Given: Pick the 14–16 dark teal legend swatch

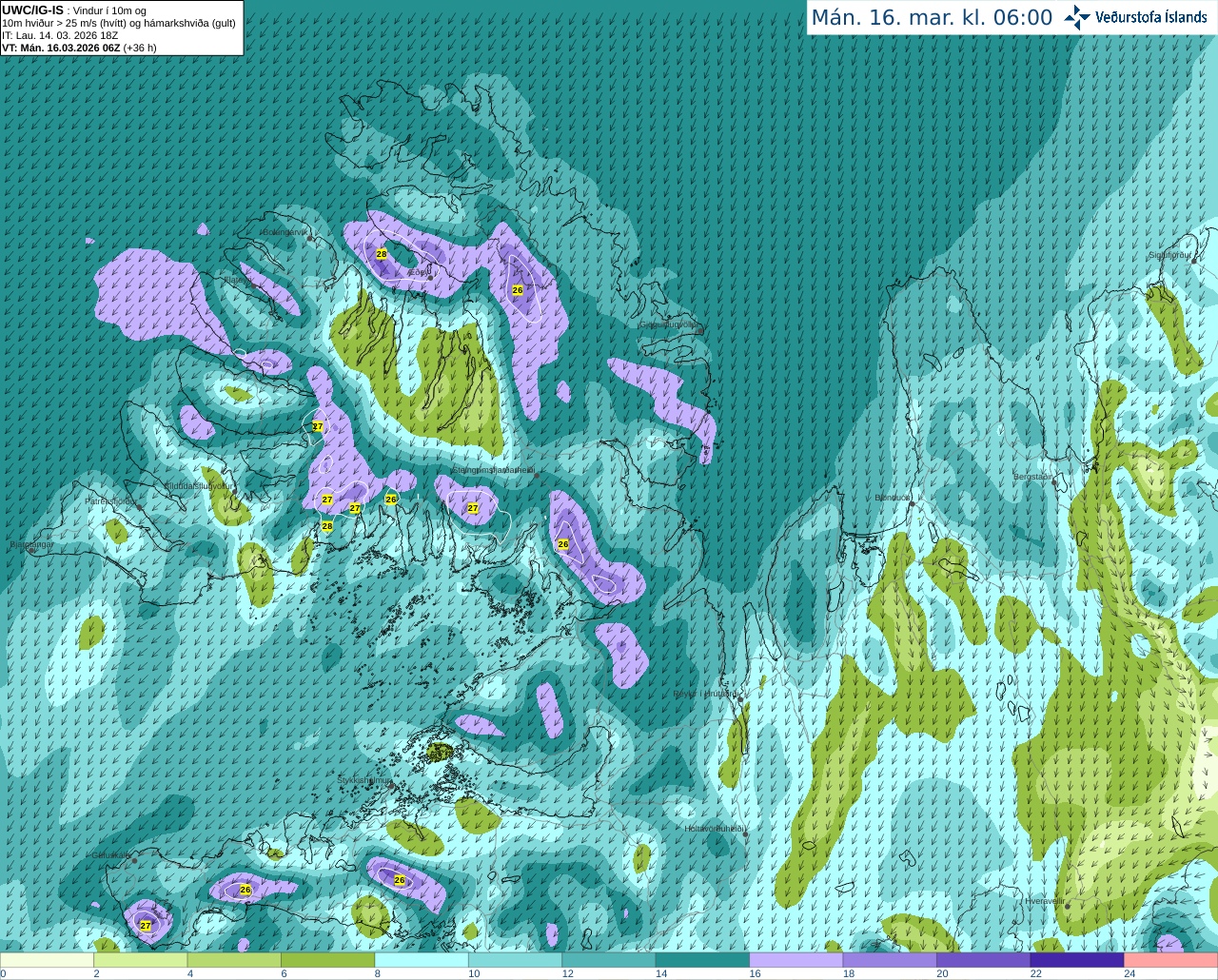Looking at the screenshot, I should [703, 960].
